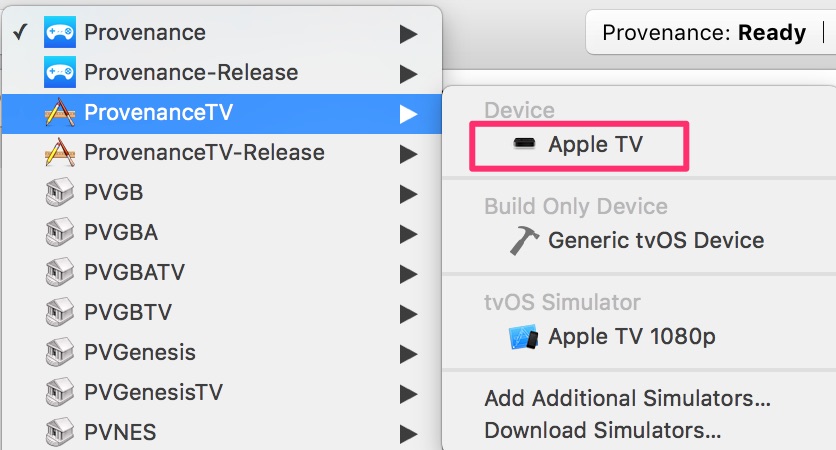Click the ProvenanceTV-Release app icon
The width and height of the screenshot is (836, 450).
[60, 153]
